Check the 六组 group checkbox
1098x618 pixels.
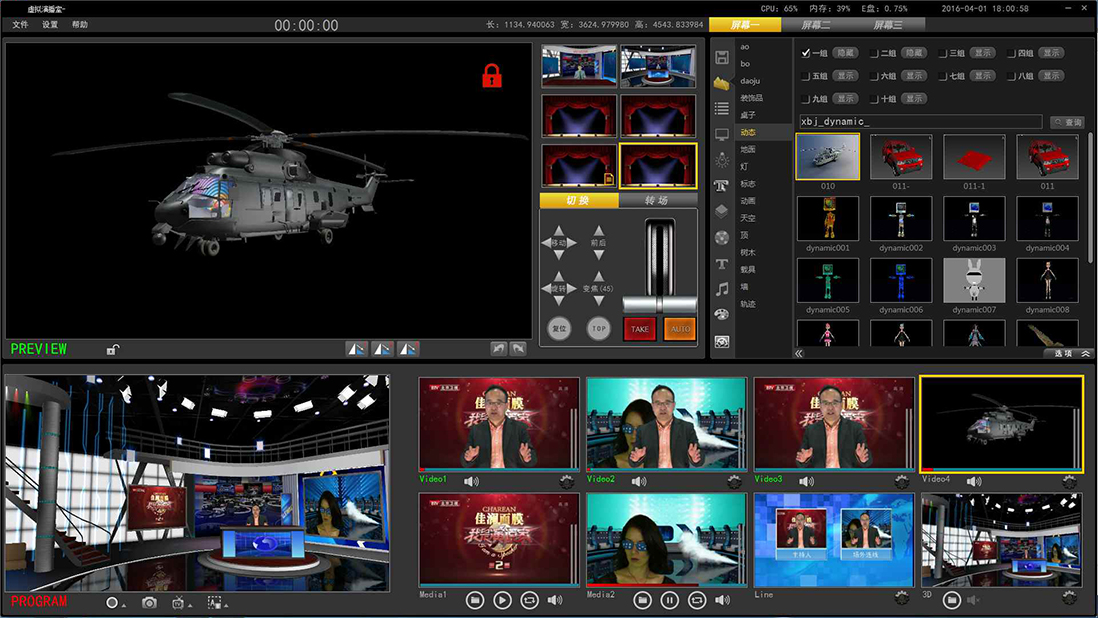point(874,76)
